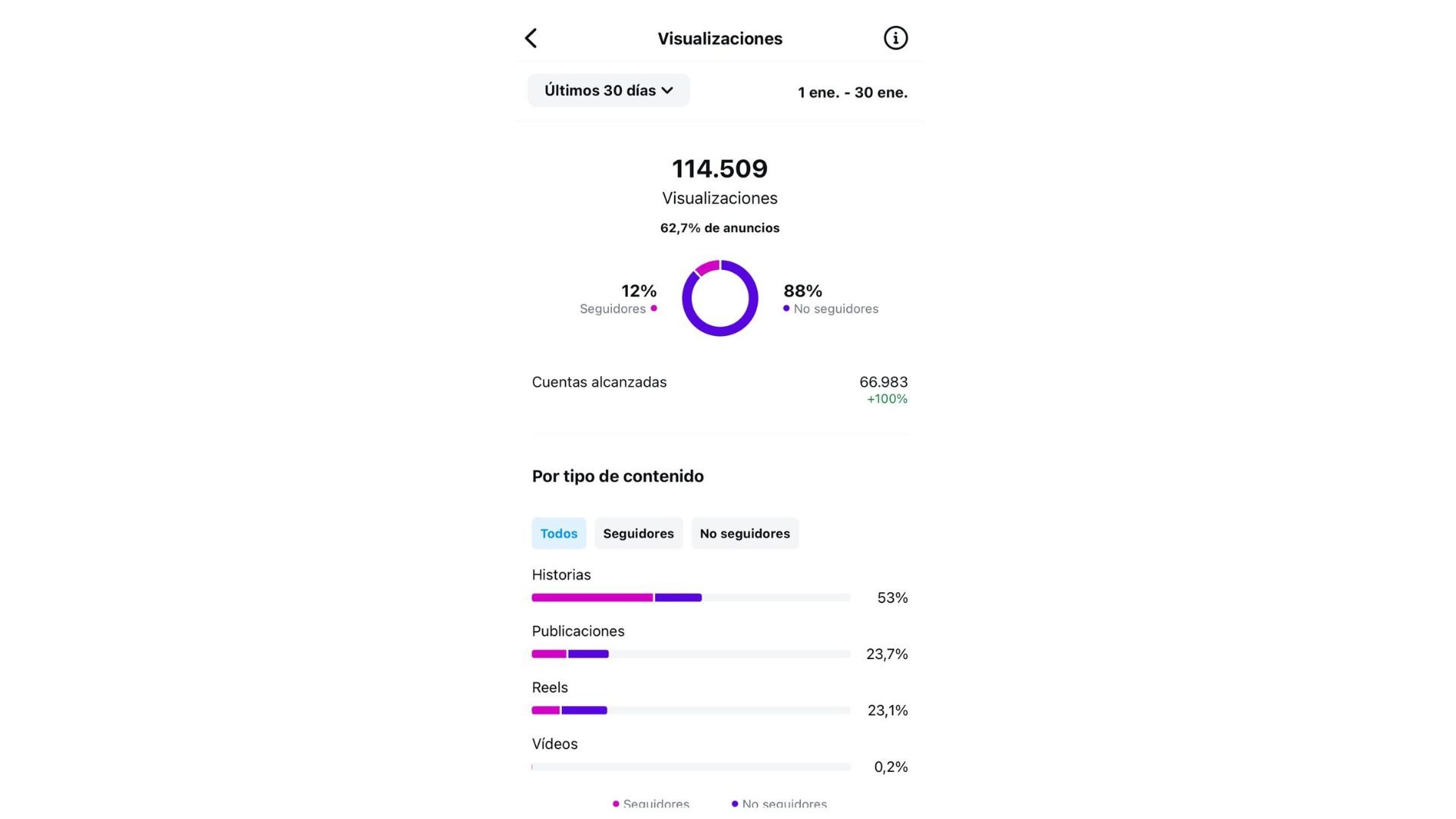The height and width of the screenshot is (819, 1456).
Task: Switch to the Seguidores filter tab
Action: [639, 533]
